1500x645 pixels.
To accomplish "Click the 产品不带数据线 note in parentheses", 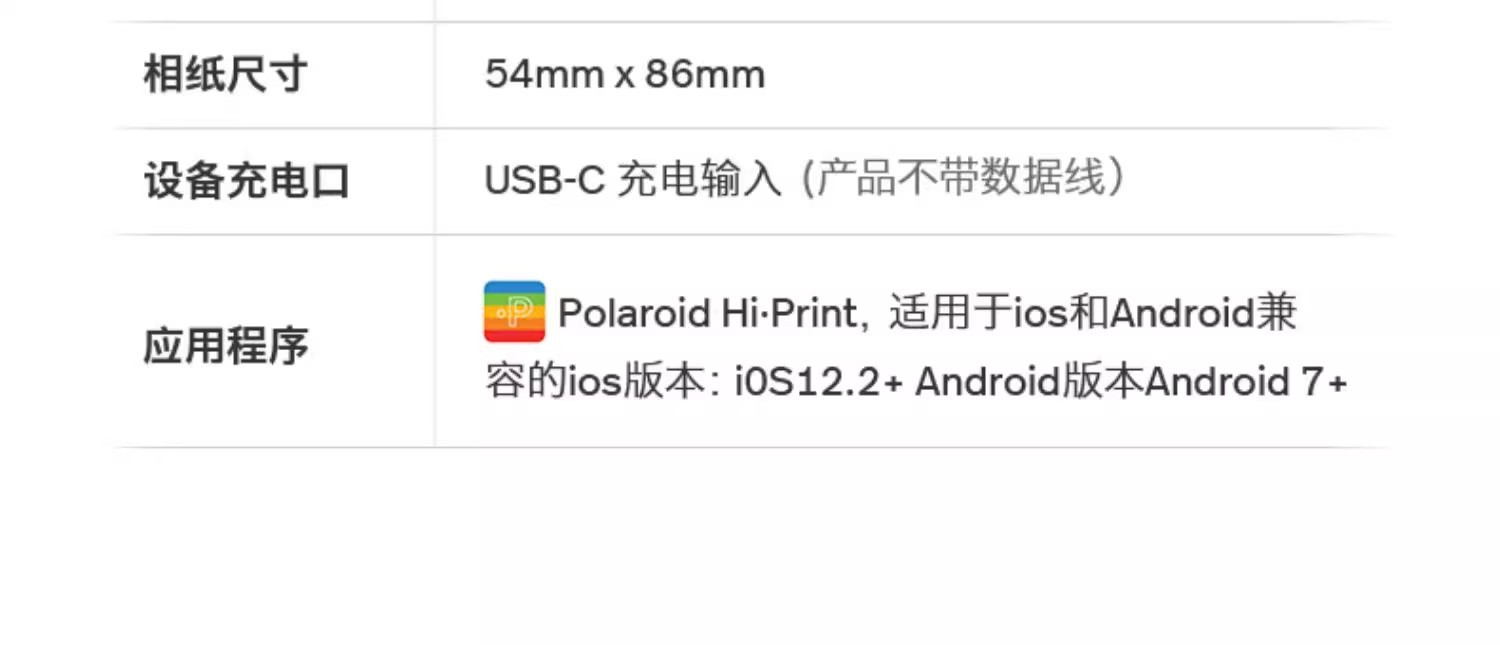I will tap(963, 181).
